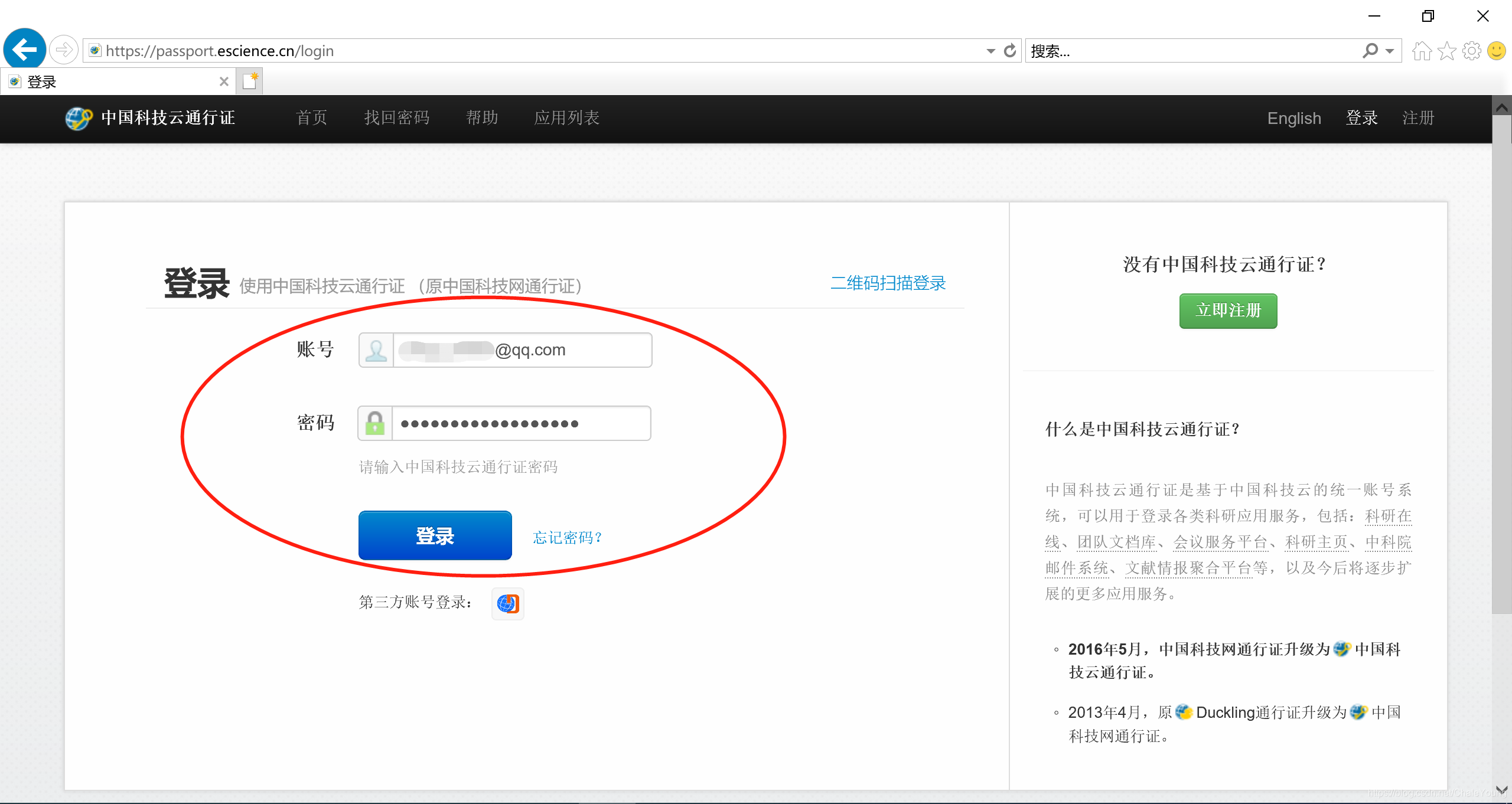Open a new browser tab
1512x804 pixels.
click(250, 81)
